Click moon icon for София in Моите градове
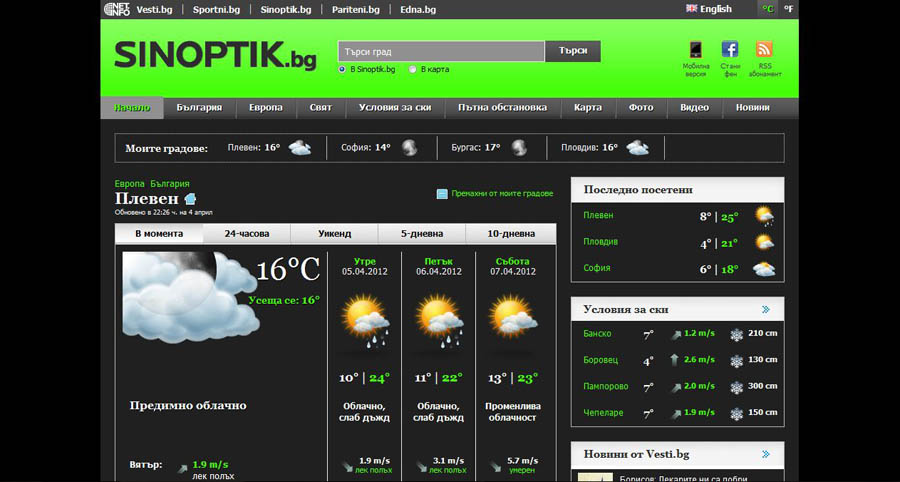The width and height of the screenshot is (900, 482). click(409, 148)
